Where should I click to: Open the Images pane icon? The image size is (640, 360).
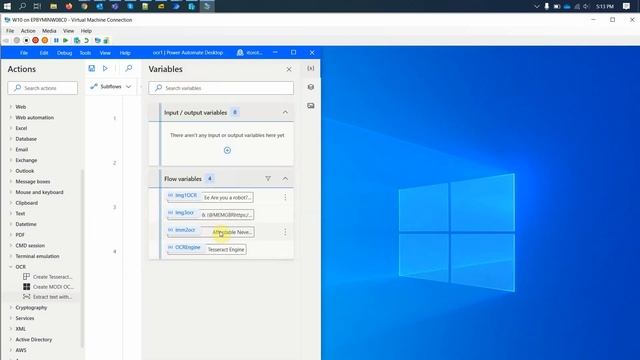click(311, 106)
